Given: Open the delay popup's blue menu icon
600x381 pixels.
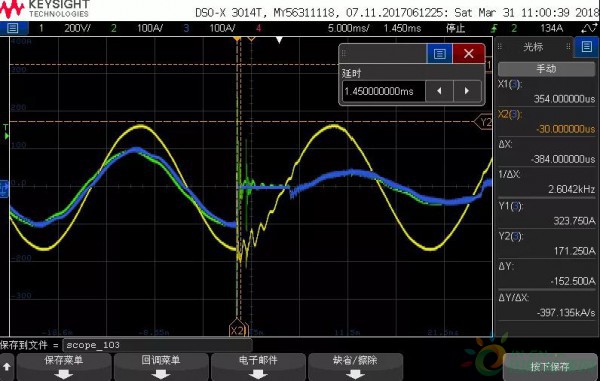Looking at the screenshot, I should (439, 54).
